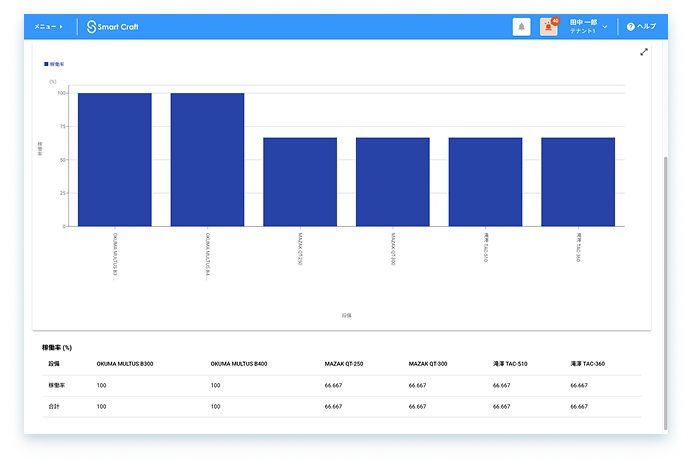This screenshot has height=468, width=692.
Task: Click the page vertical scrollbar
Action: 666,293
